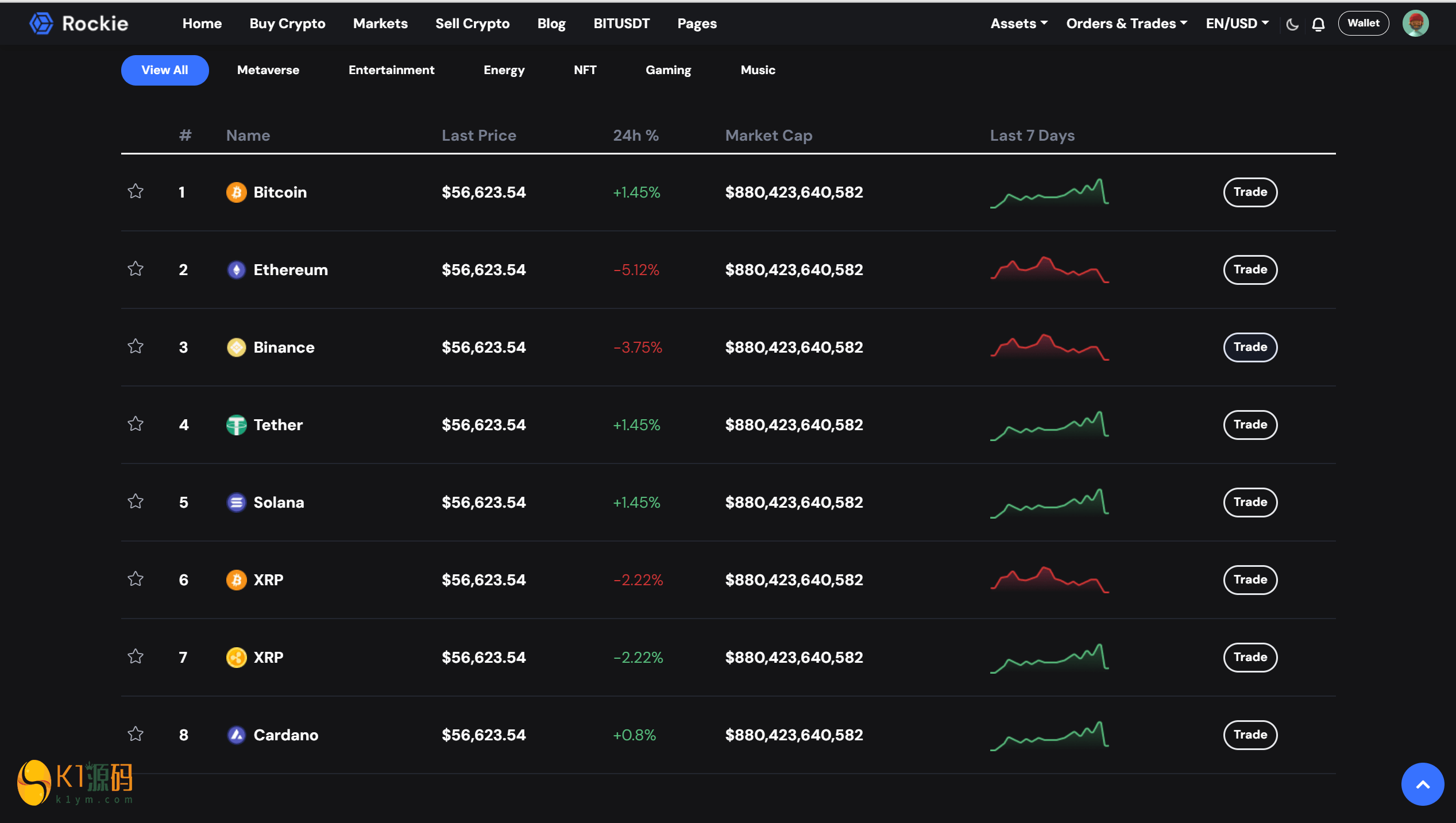The width and height of the screenshot is (1456, 823).
Task: Click the Ethereum coin icon
Action: click(236, 270)
